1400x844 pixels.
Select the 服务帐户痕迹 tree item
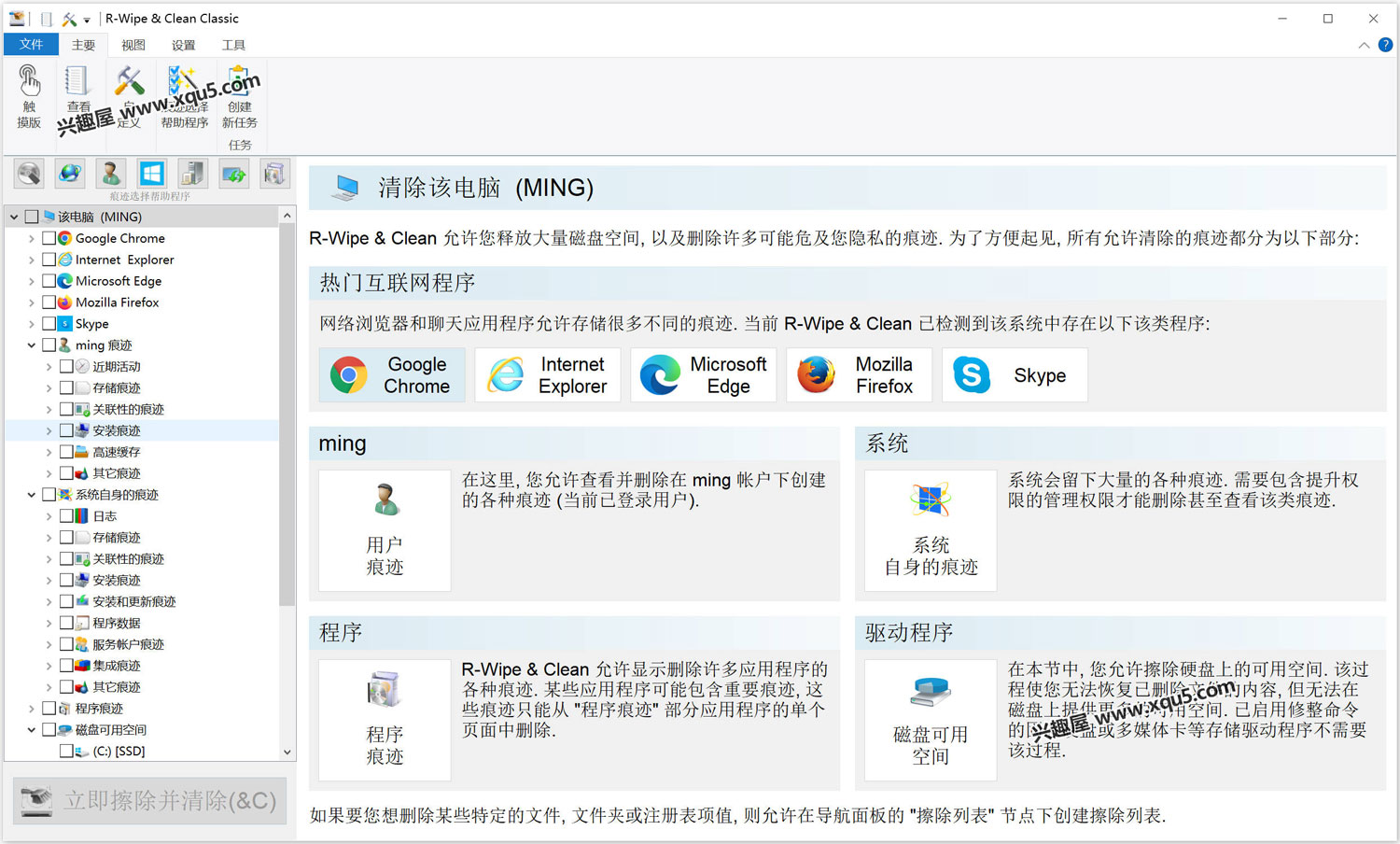click(x=128, y=644)
